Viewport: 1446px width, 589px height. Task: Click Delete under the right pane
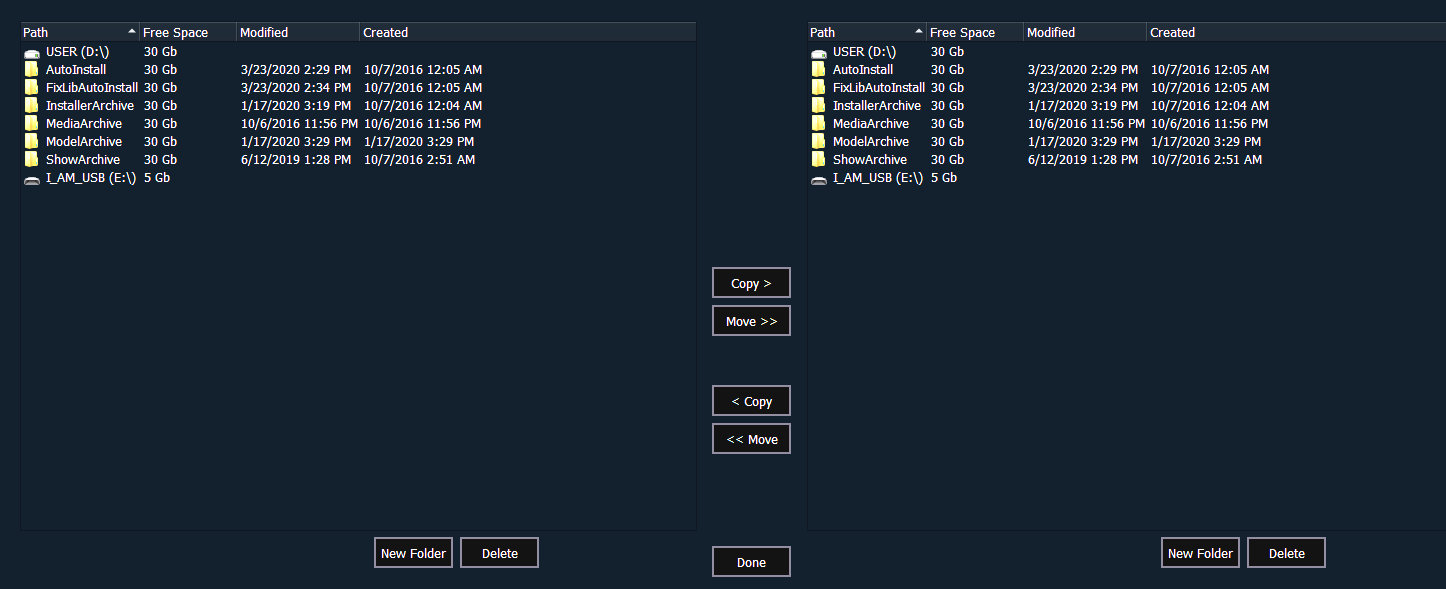click(x=1286, y=552)
